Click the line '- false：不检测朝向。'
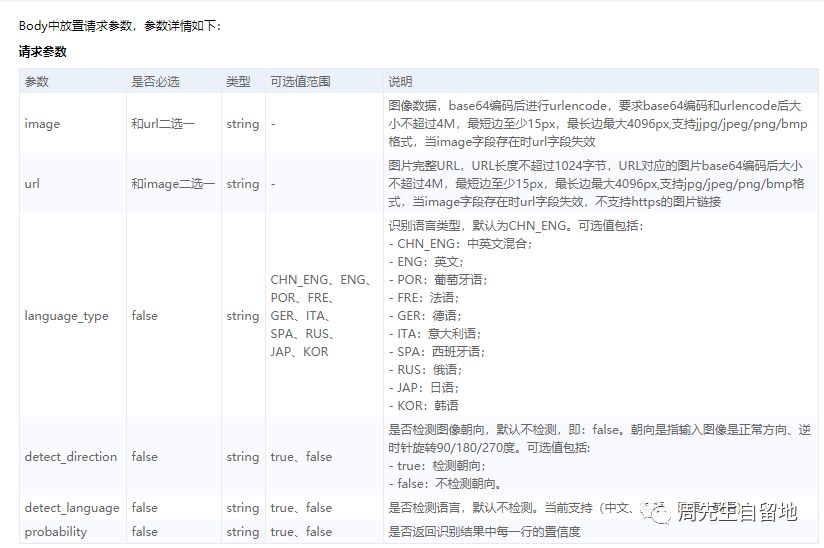824x548 pixels. (446, 483)
